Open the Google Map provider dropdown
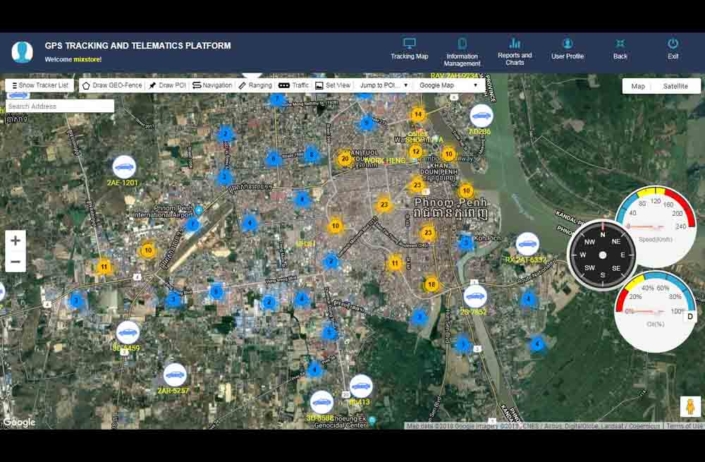The height and width of the screenshot is (462, 705). coord(448,86)
